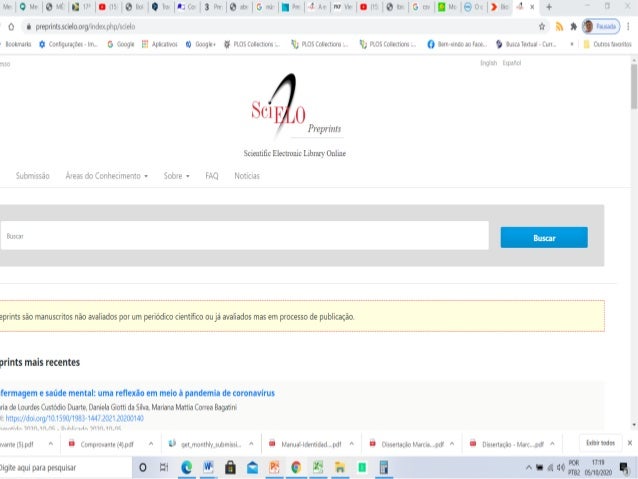638x479 pixels.
Task: Click the POR PTB2 language indicator
Action: click(x=574, y=468)
